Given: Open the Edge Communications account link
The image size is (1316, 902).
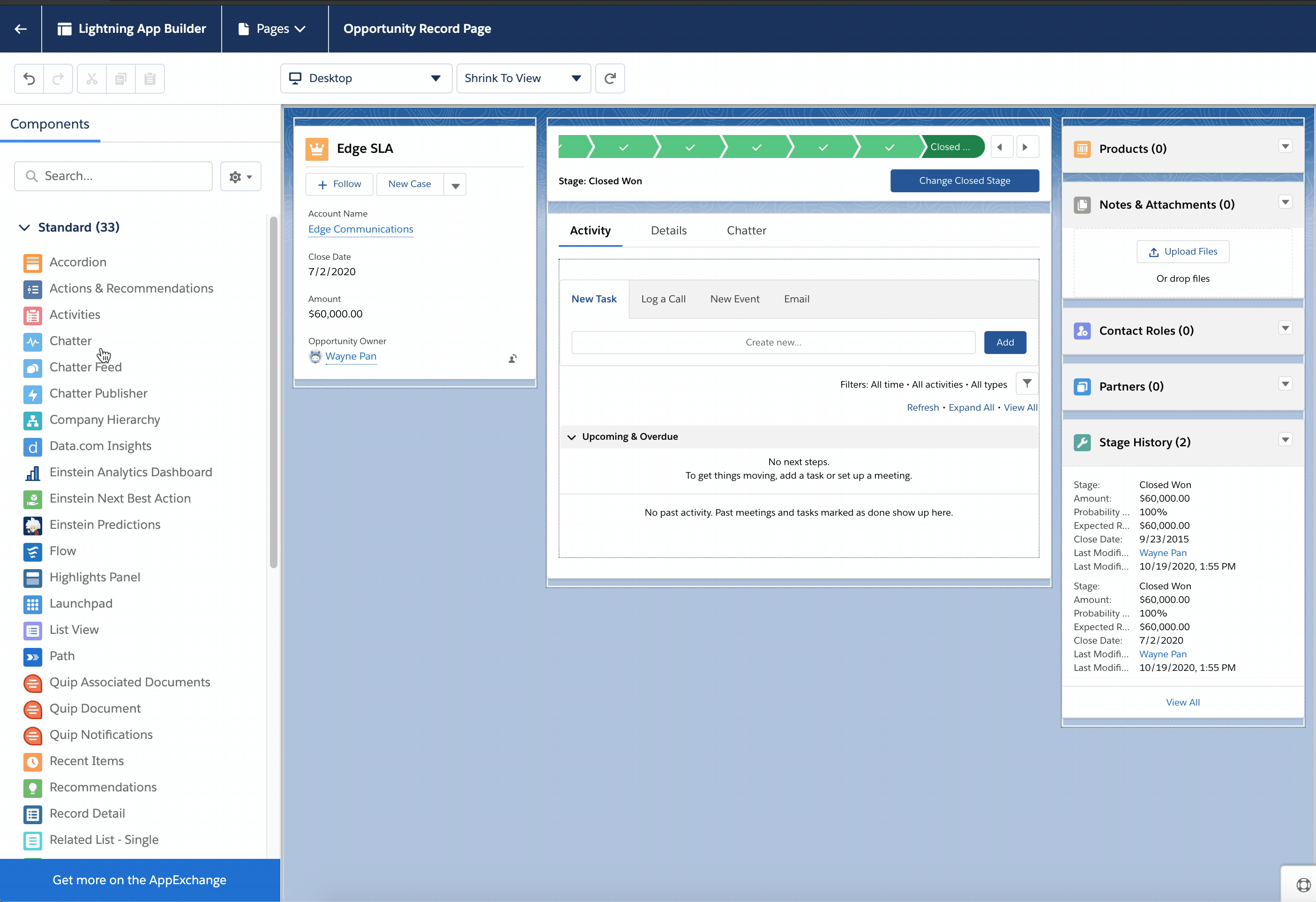Looking at the screenshot, I should [x=360, y=229].
